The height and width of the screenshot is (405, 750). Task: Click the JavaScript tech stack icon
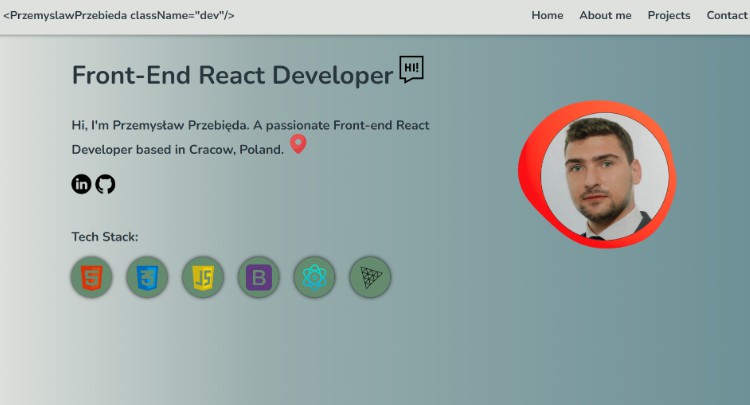[x=203, y=277]
